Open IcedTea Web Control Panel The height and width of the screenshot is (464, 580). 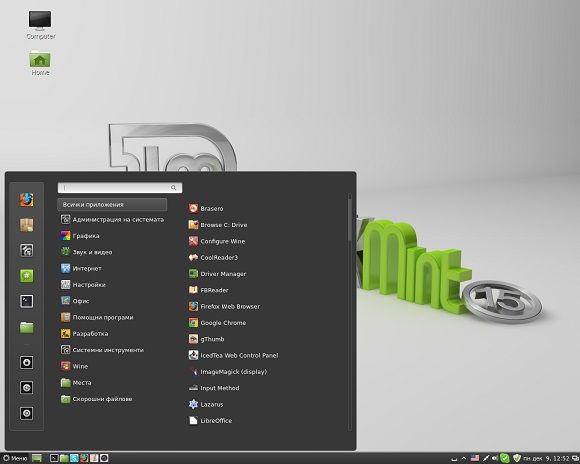[233, 355]
